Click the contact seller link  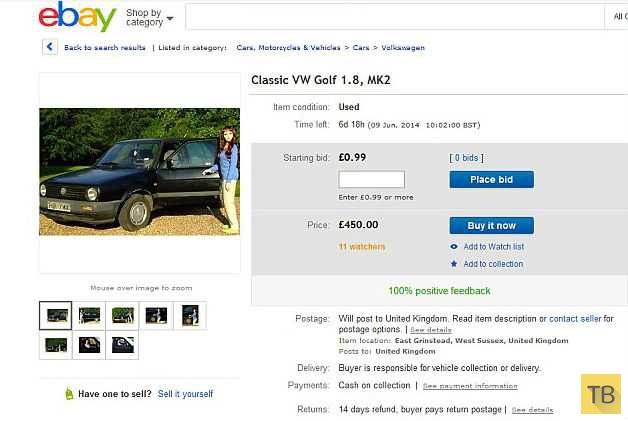[575, 319]
